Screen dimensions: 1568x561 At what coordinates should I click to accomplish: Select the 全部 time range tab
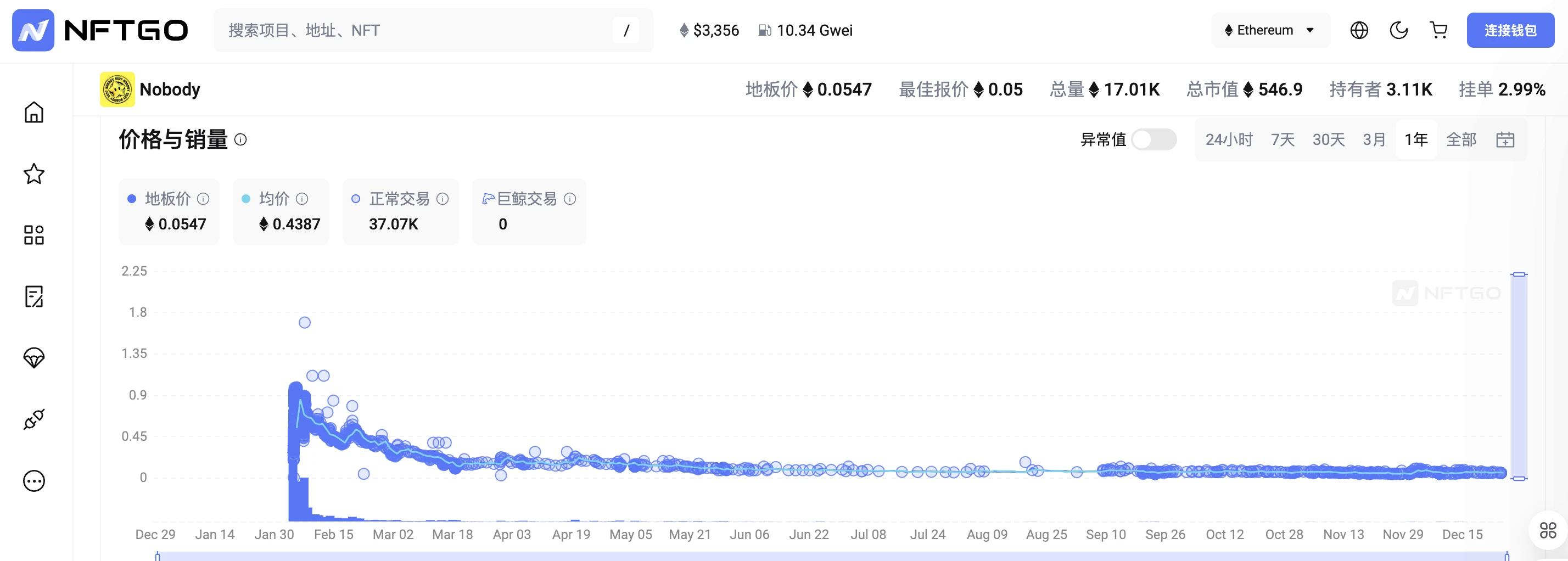tap(1461, 140)
